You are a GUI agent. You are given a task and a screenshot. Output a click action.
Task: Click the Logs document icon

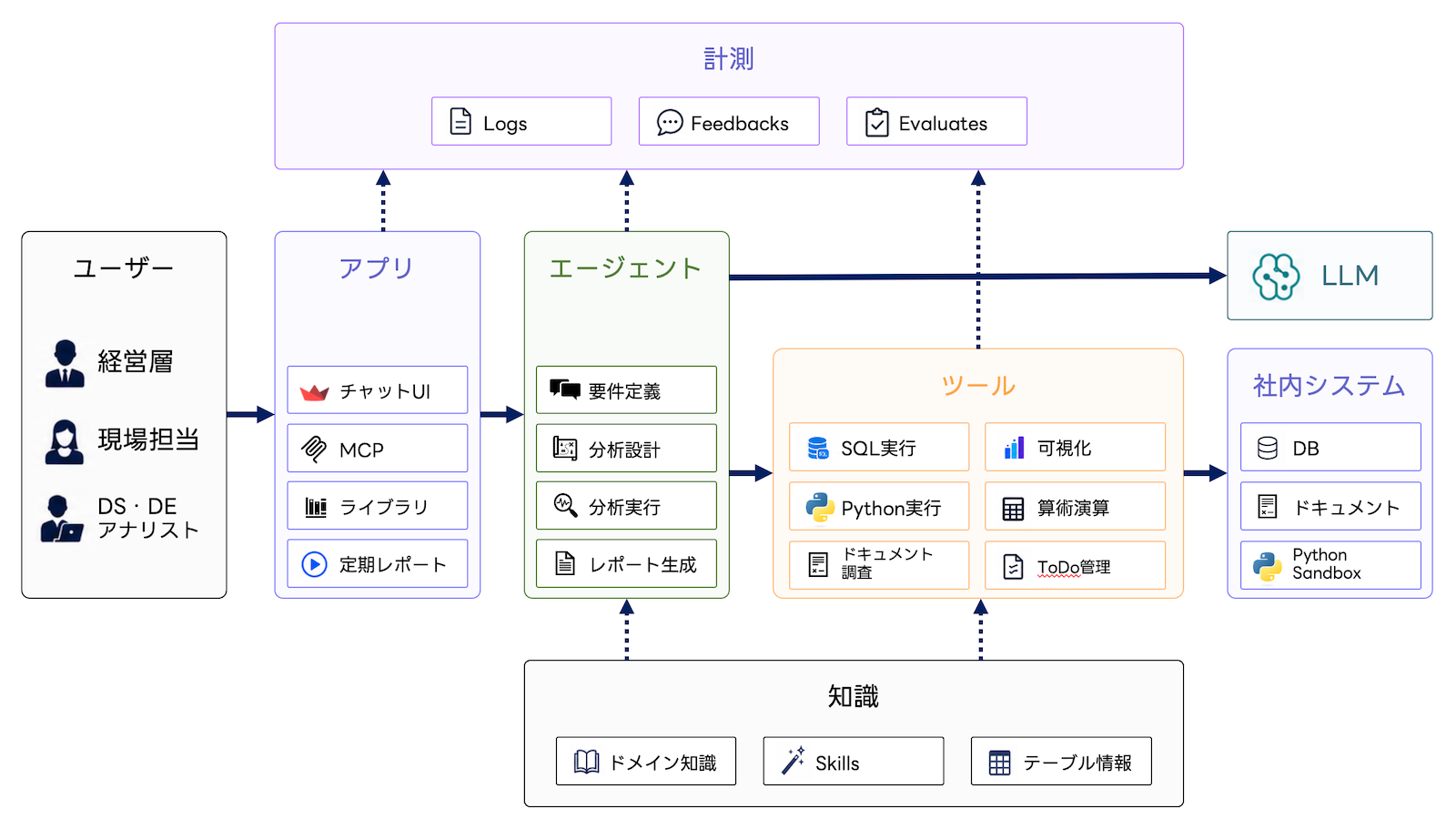[461, 121]
